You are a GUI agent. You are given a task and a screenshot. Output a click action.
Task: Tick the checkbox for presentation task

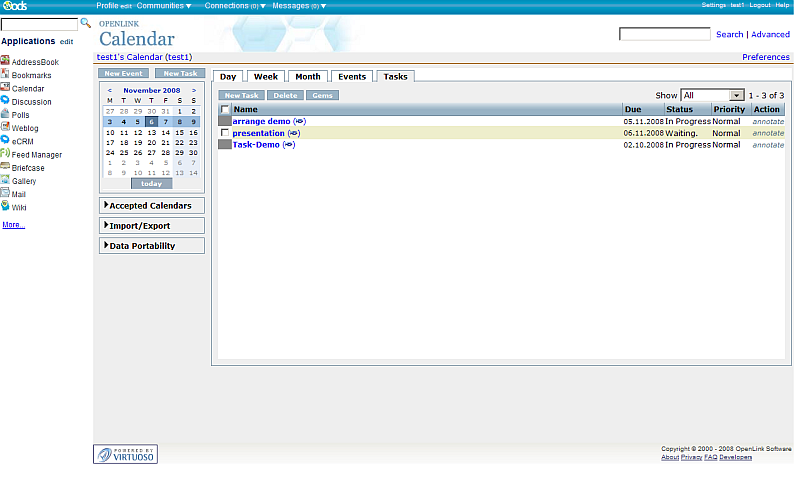click(225, 133)
